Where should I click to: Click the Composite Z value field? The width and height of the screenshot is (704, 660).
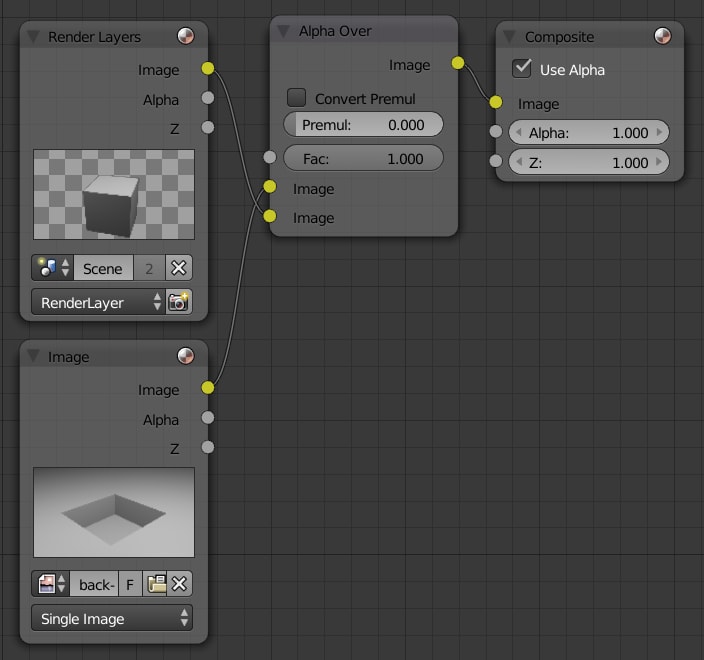tap(589, 162)
